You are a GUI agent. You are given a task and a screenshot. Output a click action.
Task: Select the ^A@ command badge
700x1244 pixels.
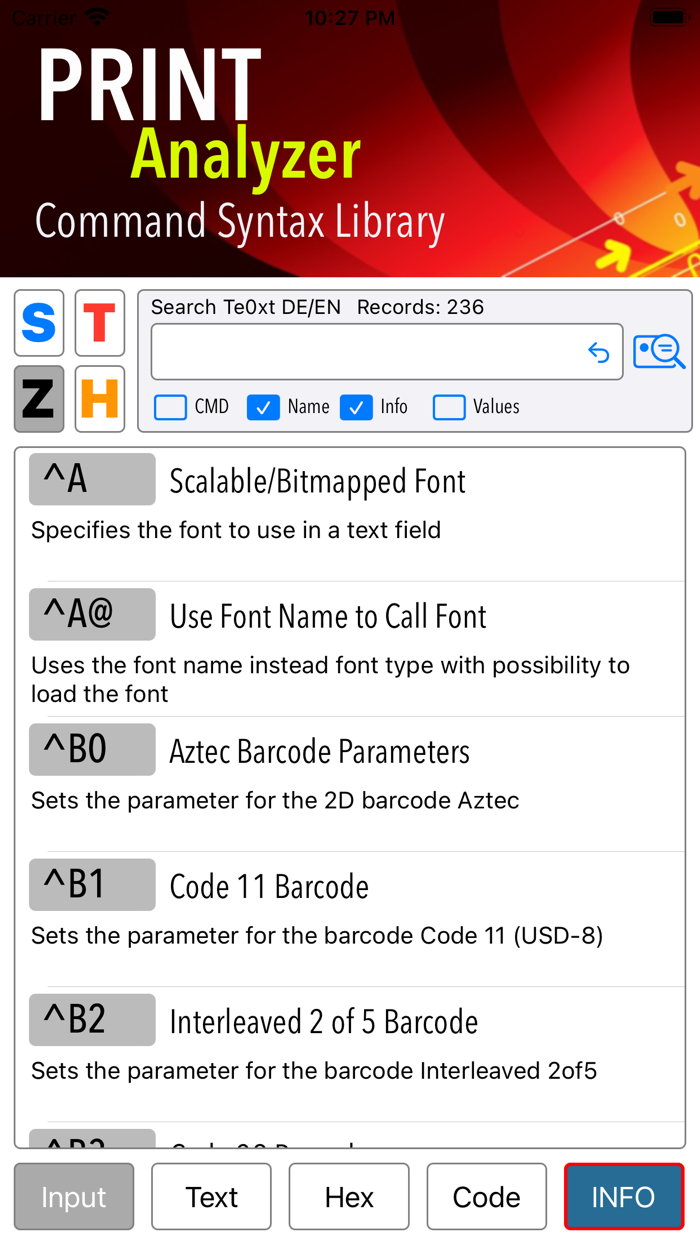pyautogui.click(x=92, y=614)
